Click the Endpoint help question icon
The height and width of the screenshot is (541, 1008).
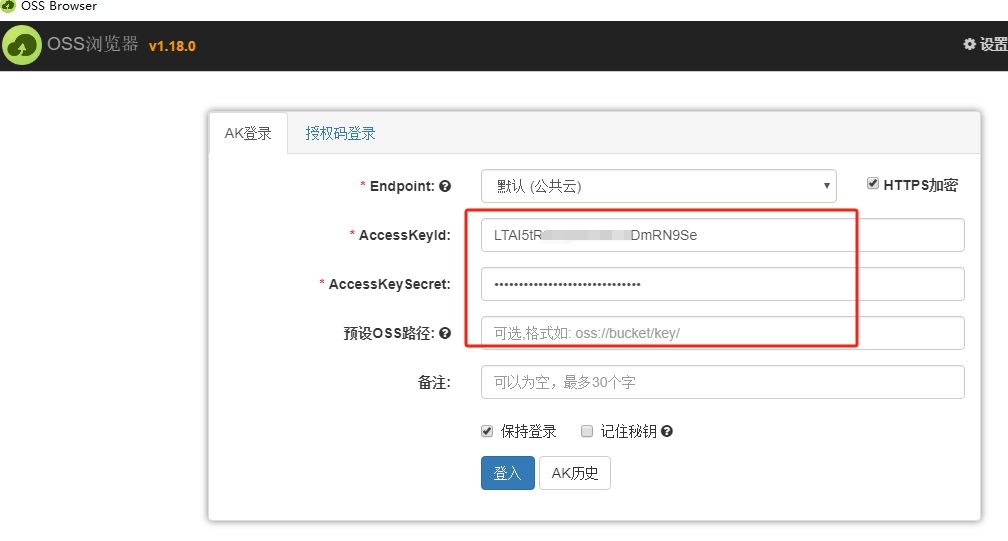pos(445,186)
